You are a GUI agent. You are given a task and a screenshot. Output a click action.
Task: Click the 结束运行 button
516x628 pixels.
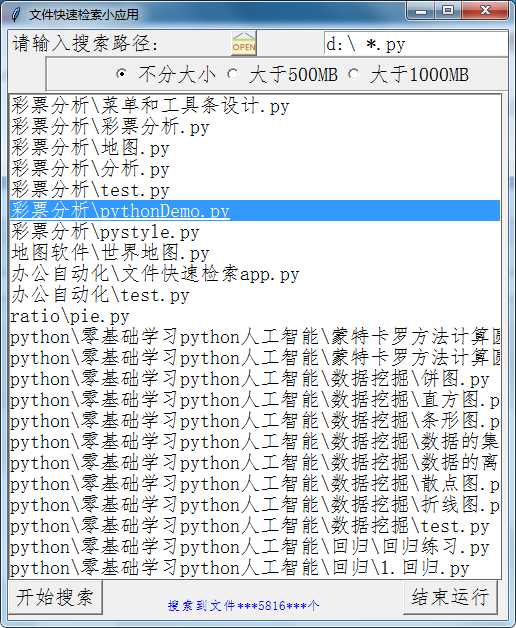click(450, 597)
